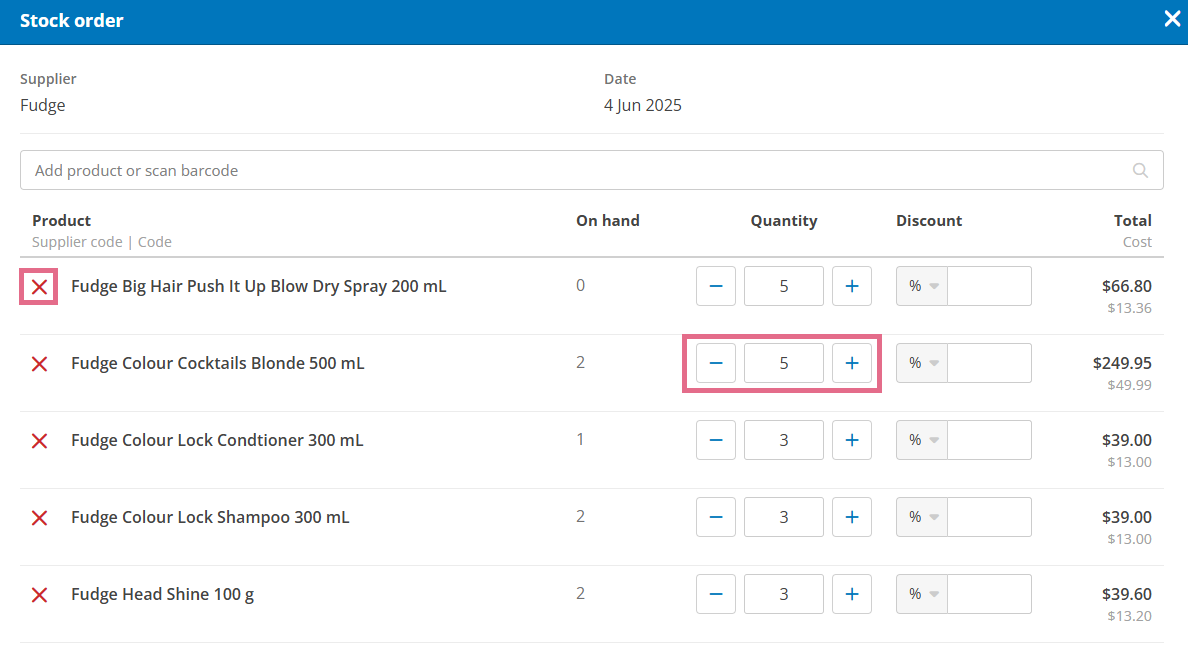
Task: Decrease quantity of Colour Cocktails Blonde
Action: point(716,363)
